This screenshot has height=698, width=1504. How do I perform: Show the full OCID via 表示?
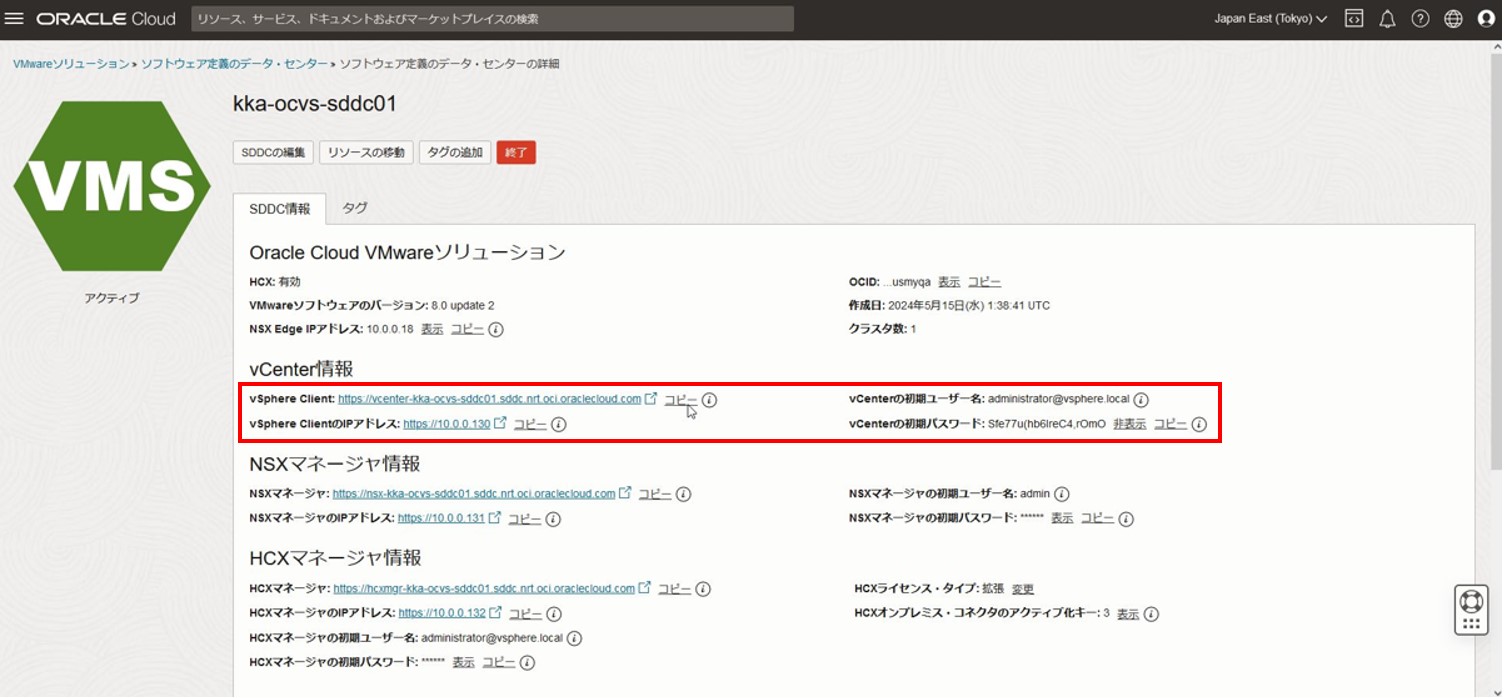point(948,282)
